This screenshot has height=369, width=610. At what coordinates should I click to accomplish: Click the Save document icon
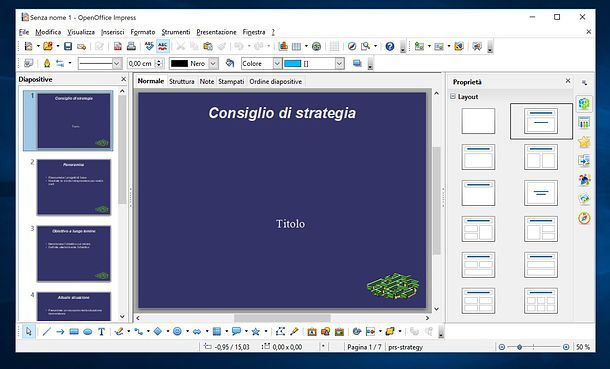point(68,46)
